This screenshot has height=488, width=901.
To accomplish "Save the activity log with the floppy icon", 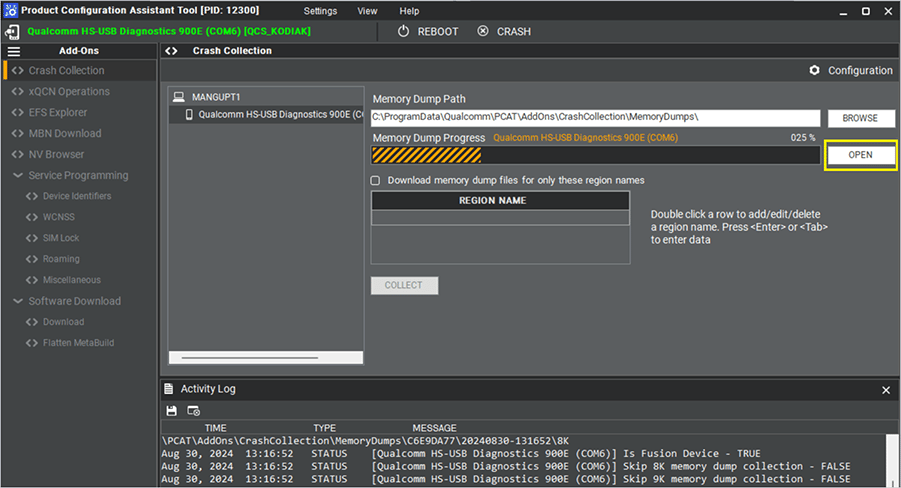I will [171, 410].
